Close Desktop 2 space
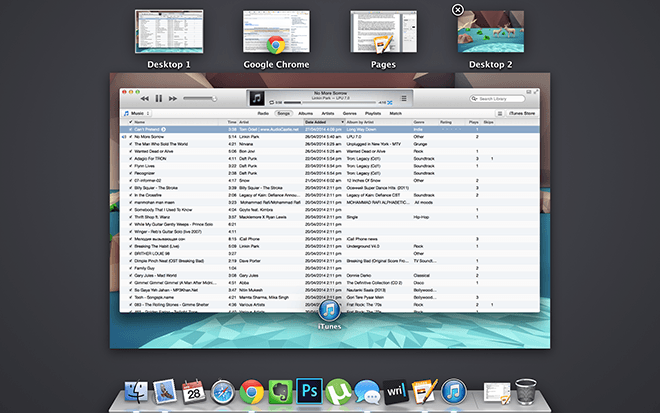The width and height of the screenshot is (660, 413). pyautogui.click(x=458, y=10)
